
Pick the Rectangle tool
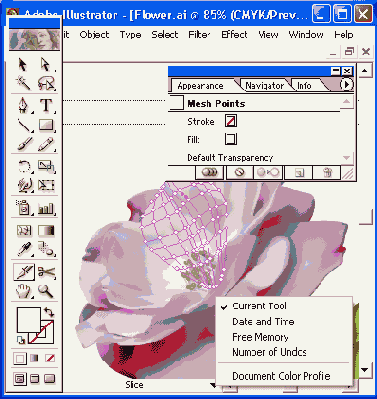pyautogui.click(x=46, y=125)
